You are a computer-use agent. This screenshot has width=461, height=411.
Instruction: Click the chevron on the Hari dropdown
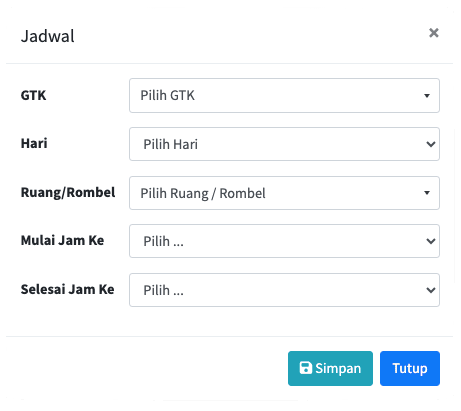(431, 144)
